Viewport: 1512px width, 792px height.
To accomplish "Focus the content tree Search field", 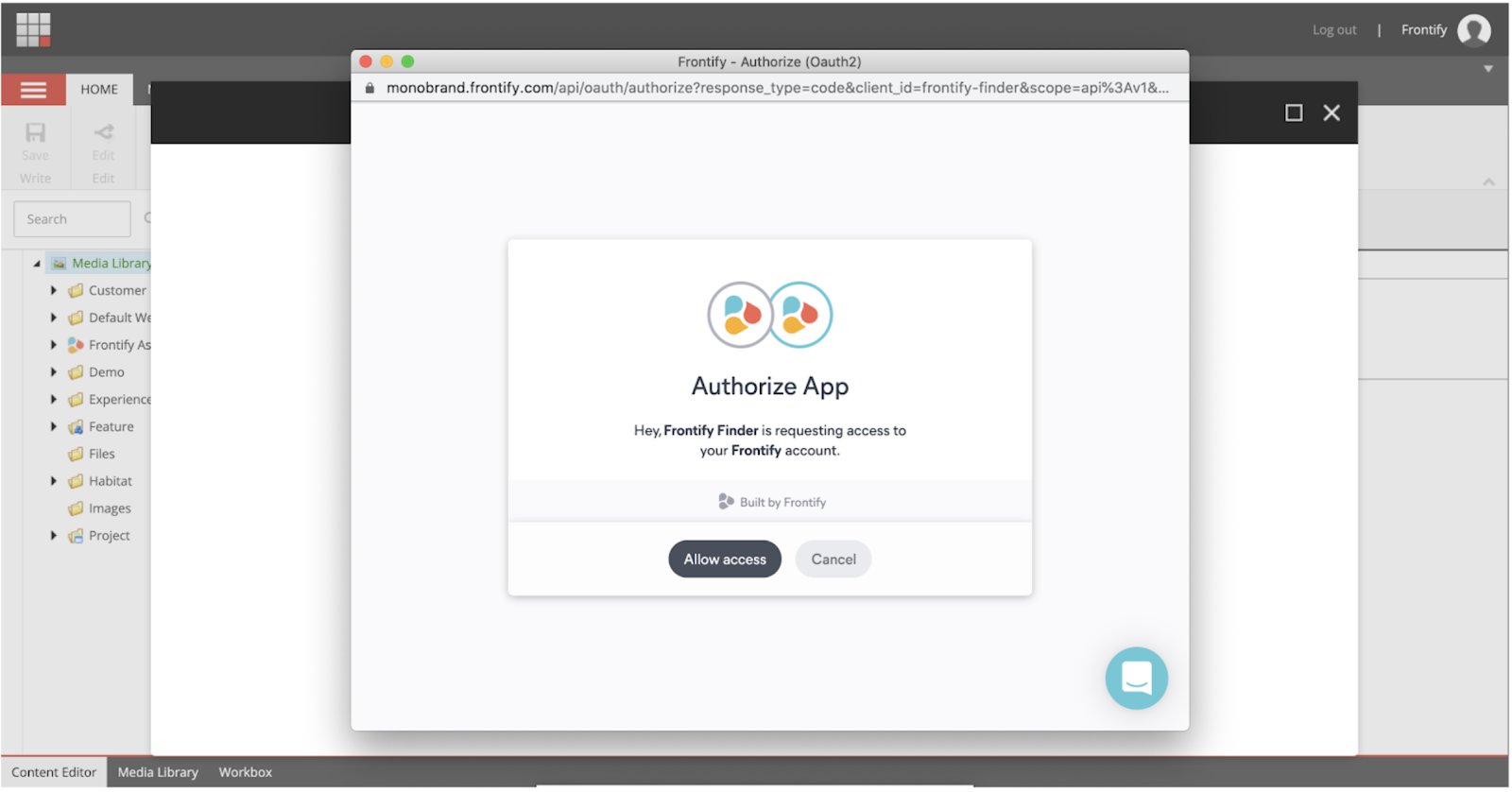I will (x=72, y=219).
